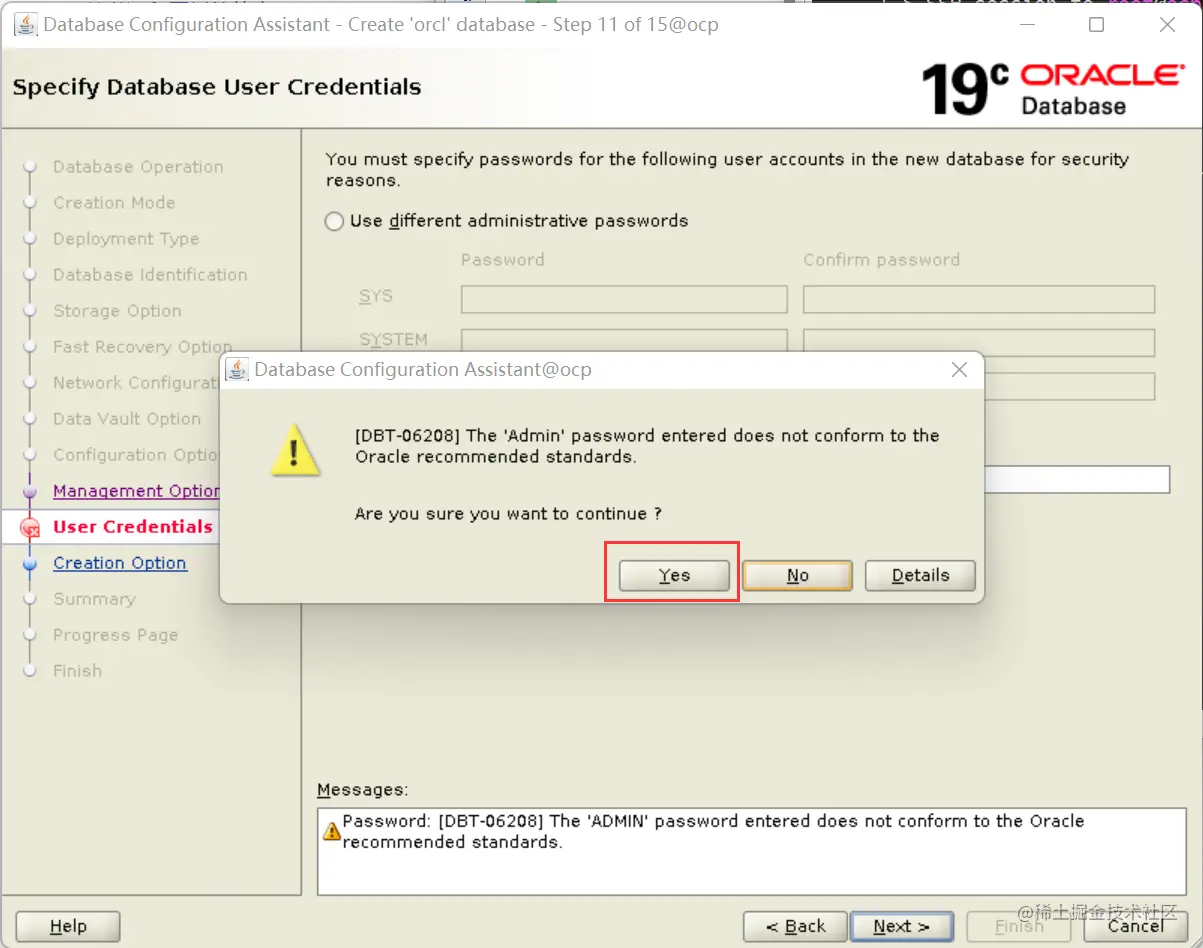Click the 'Specify Database User Credentials' heading

tap(217, 87)
